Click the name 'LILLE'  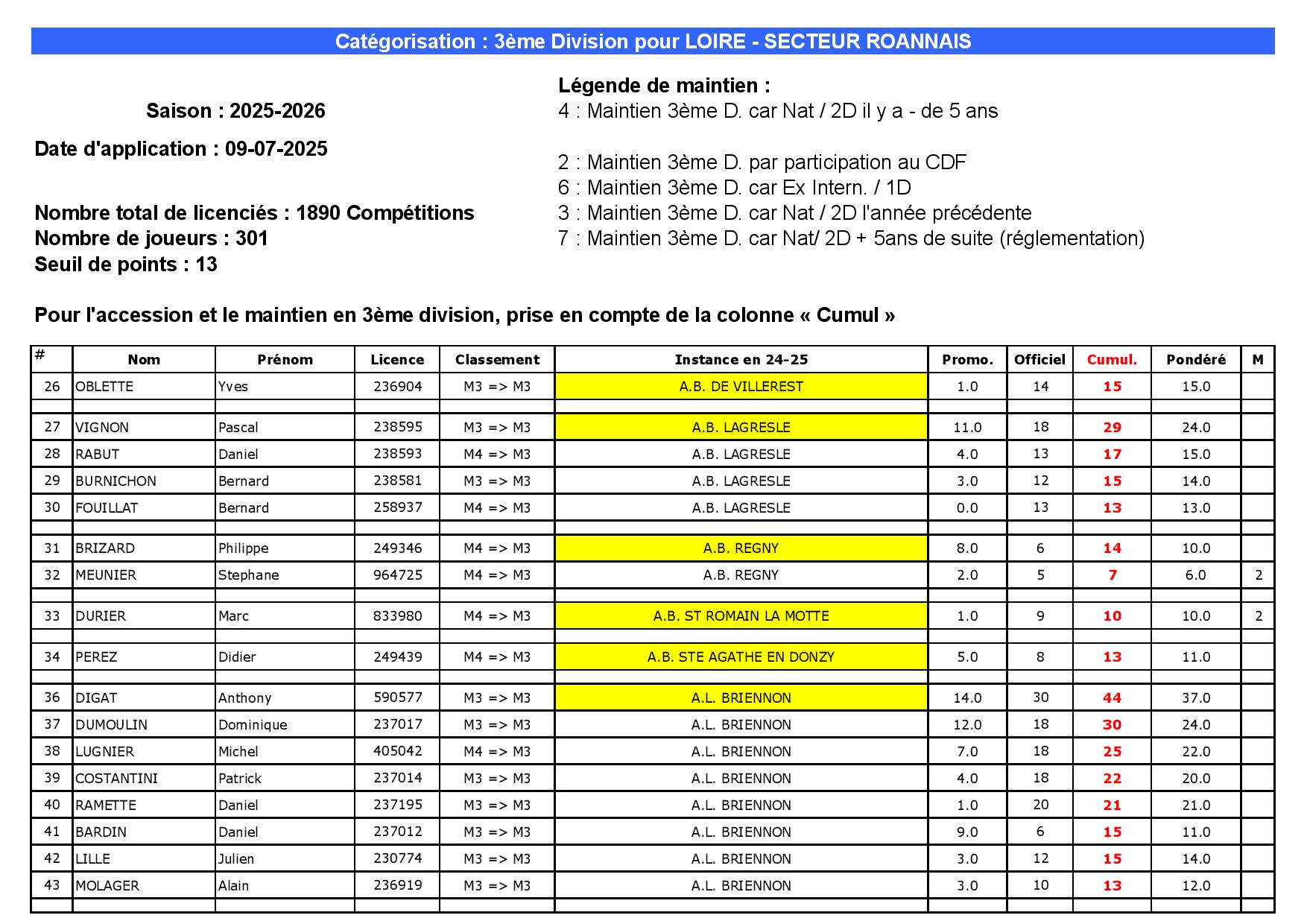(x=93, y=859)
